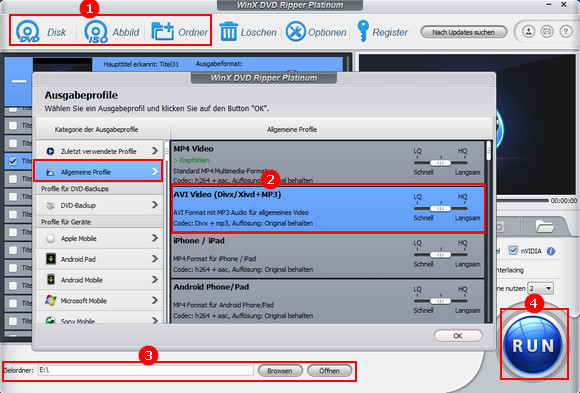Adjust MP4 Video quality slider
This screenshot has width=580, height=393.
click(x=440, y=163)
